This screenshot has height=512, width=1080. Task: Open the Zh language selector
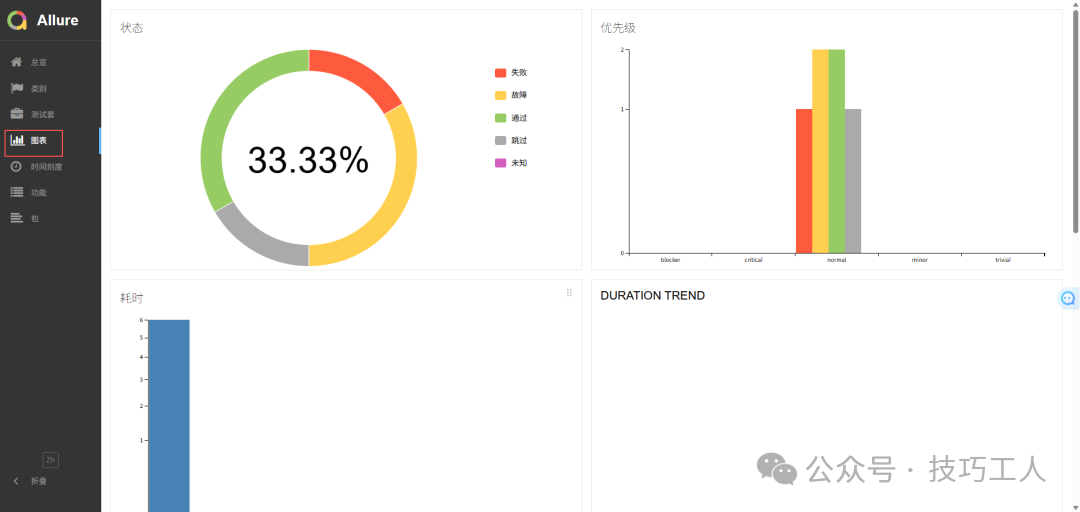(x=51, y=460)
